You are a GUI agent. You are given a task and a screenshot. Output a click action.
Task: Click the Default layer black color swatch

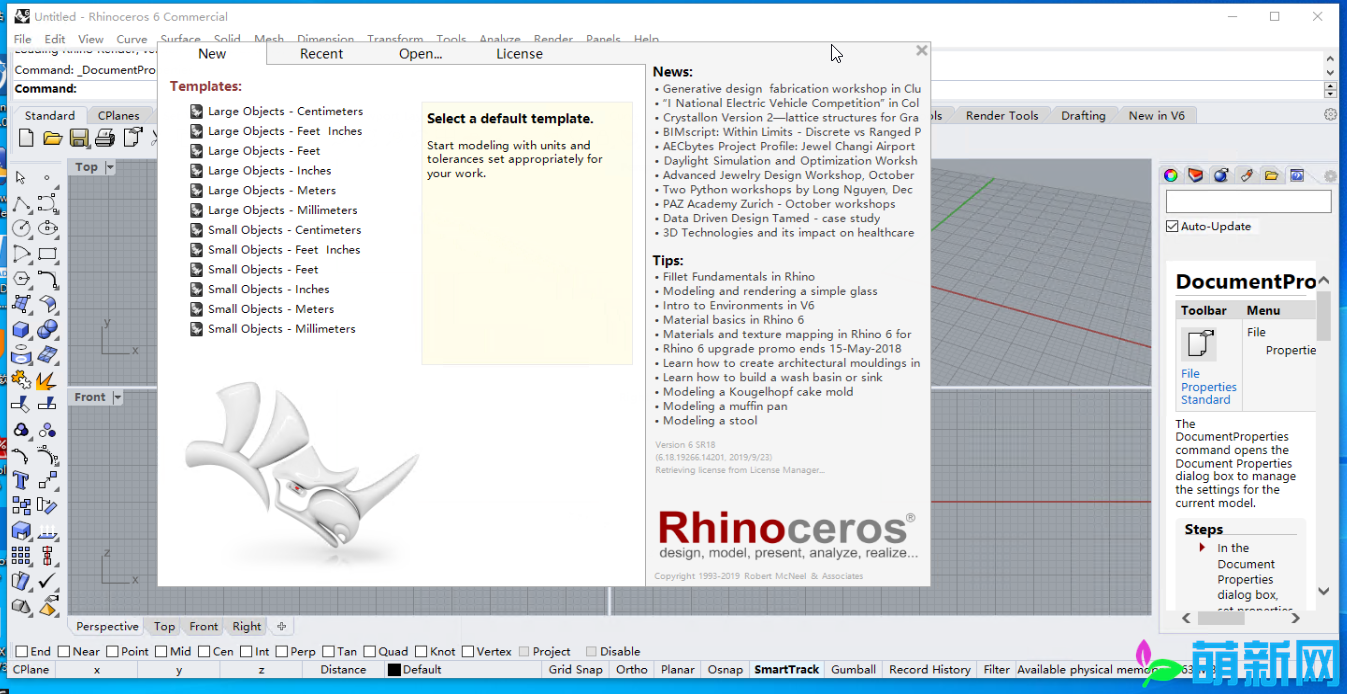[x=394, y=670]
